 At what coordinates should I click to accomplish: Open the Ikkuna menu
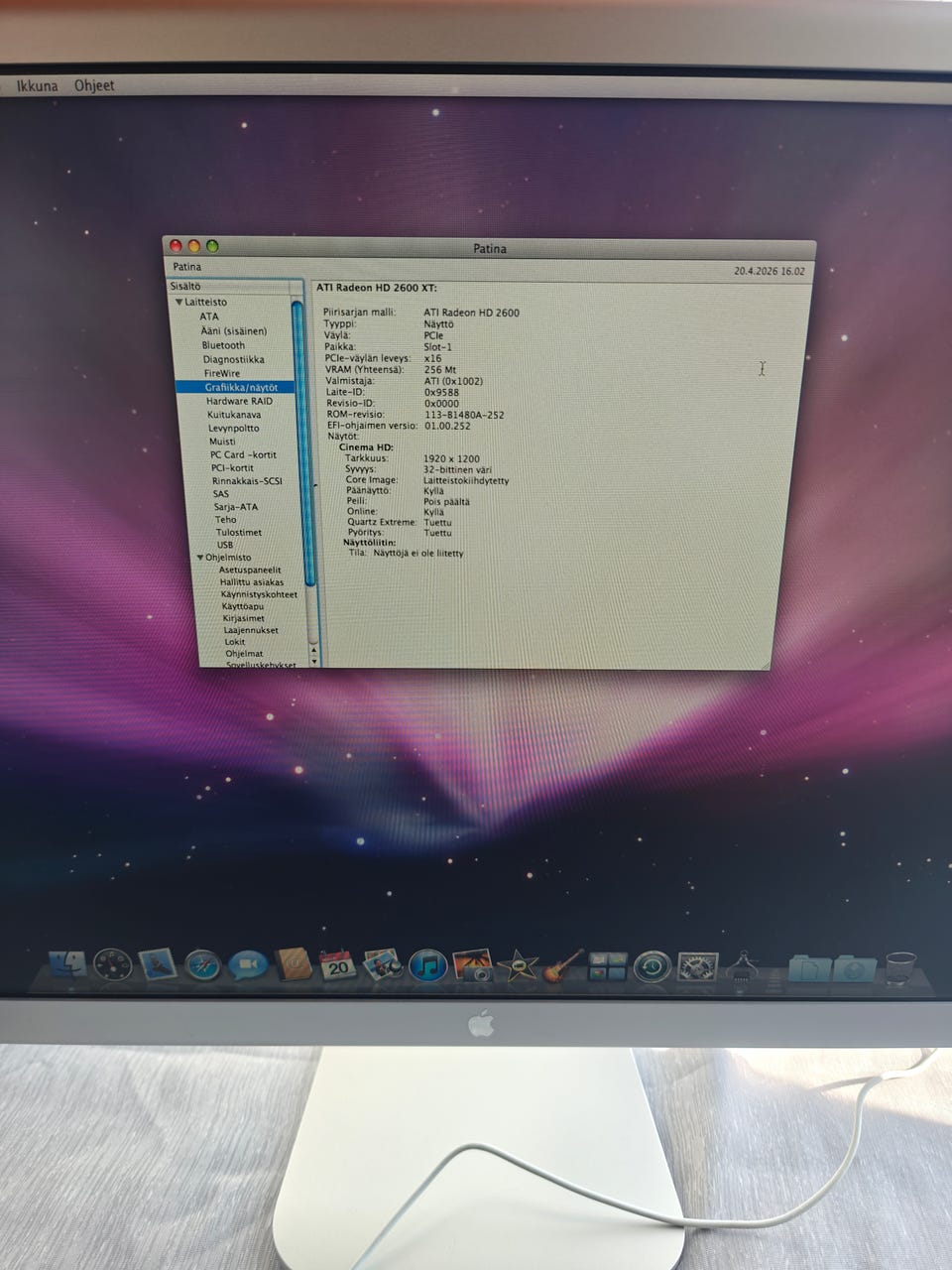point(38,86)
